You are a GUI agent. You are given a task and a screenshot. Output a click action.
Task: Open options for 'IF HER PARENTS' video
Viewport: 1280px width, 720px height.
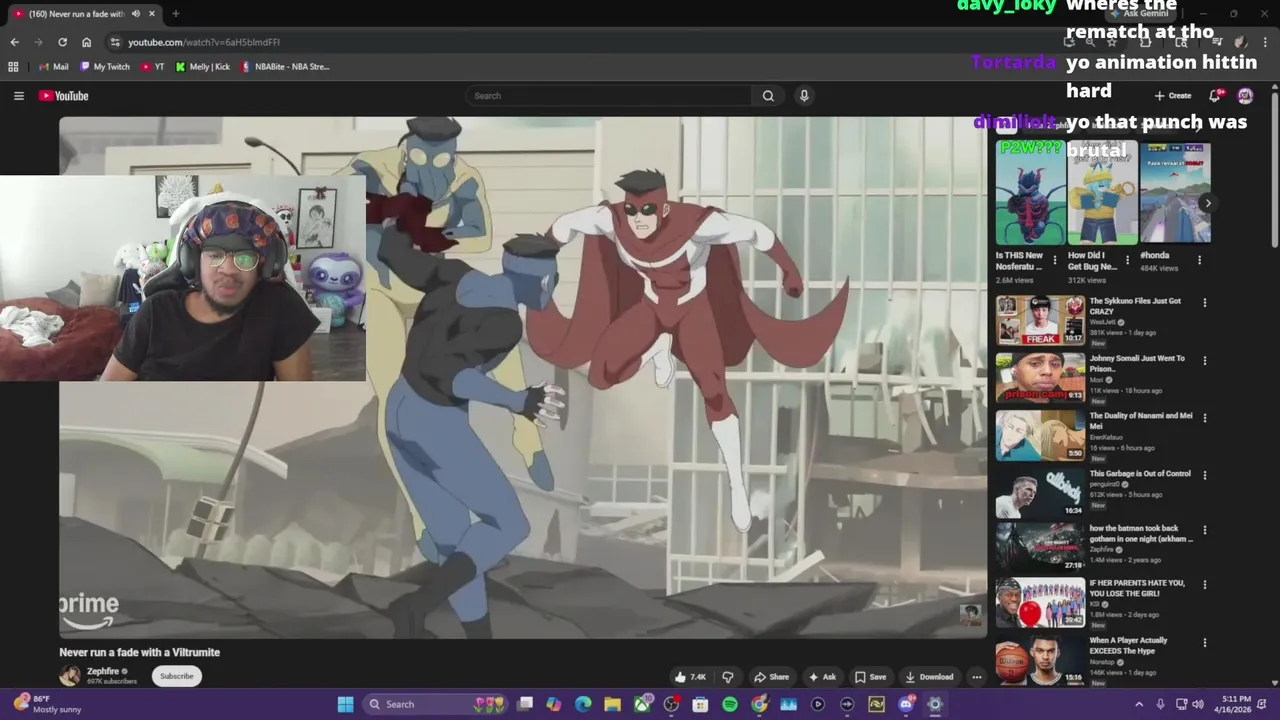1204,585
